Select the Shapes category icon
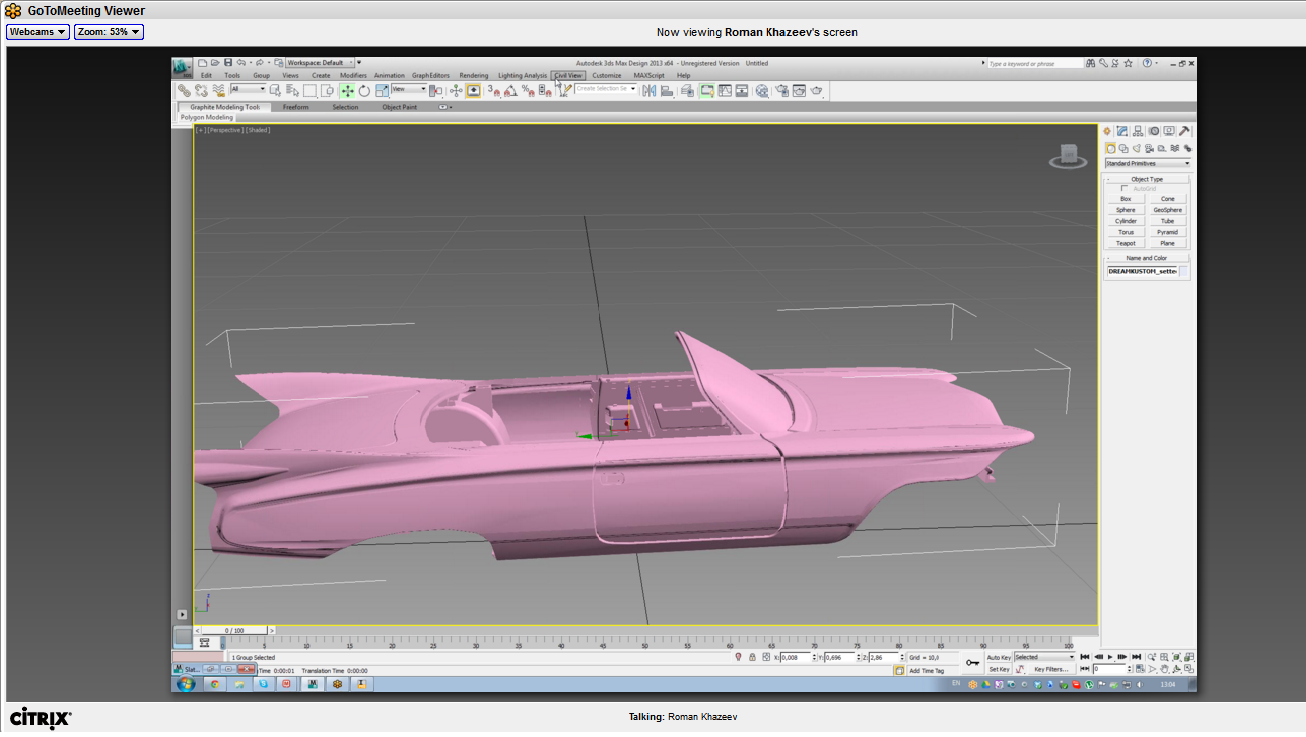This screenshot has height=737, width=1306. point(1123,148)
